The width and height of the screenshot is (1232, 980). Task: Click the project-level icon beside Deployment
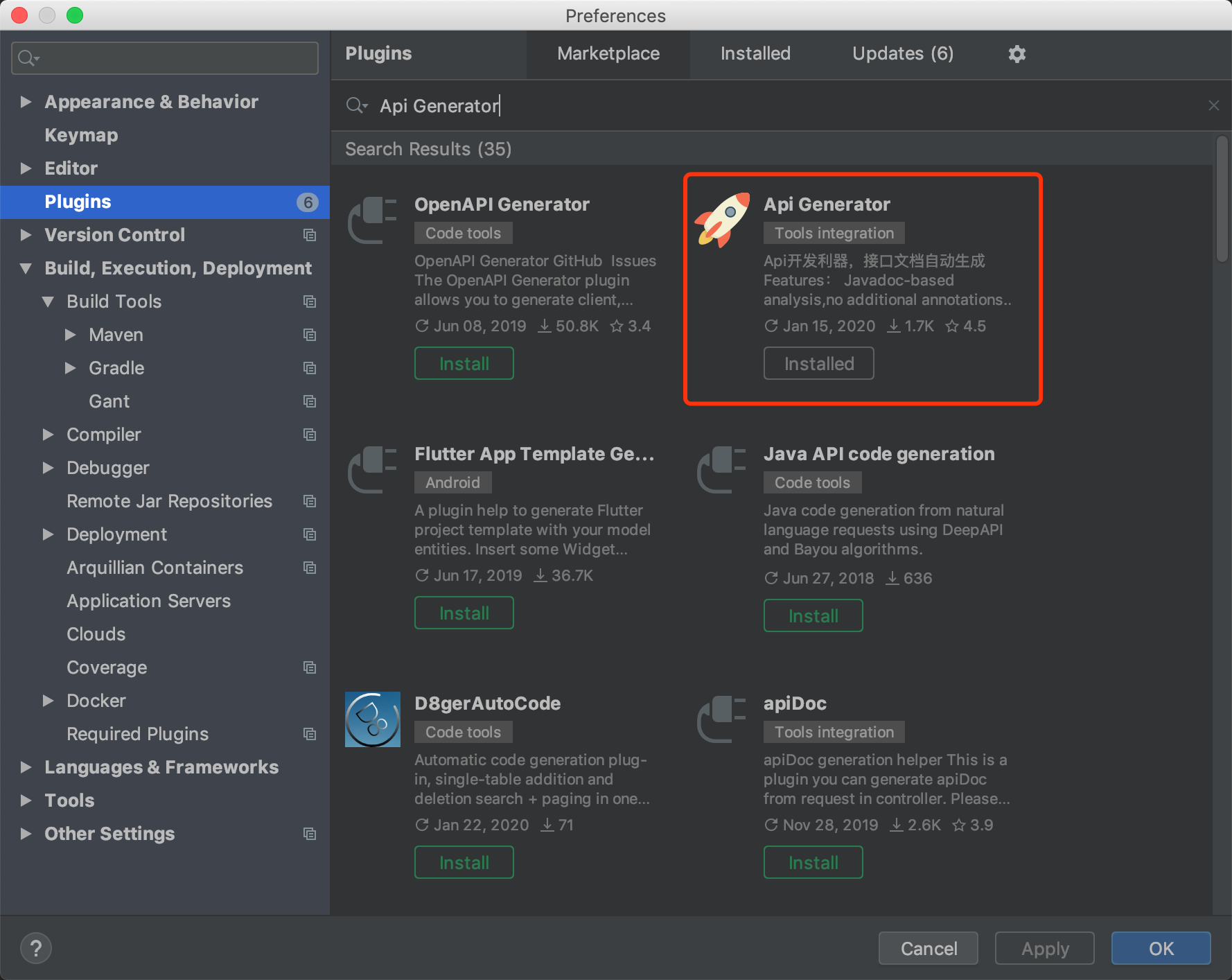310,534
